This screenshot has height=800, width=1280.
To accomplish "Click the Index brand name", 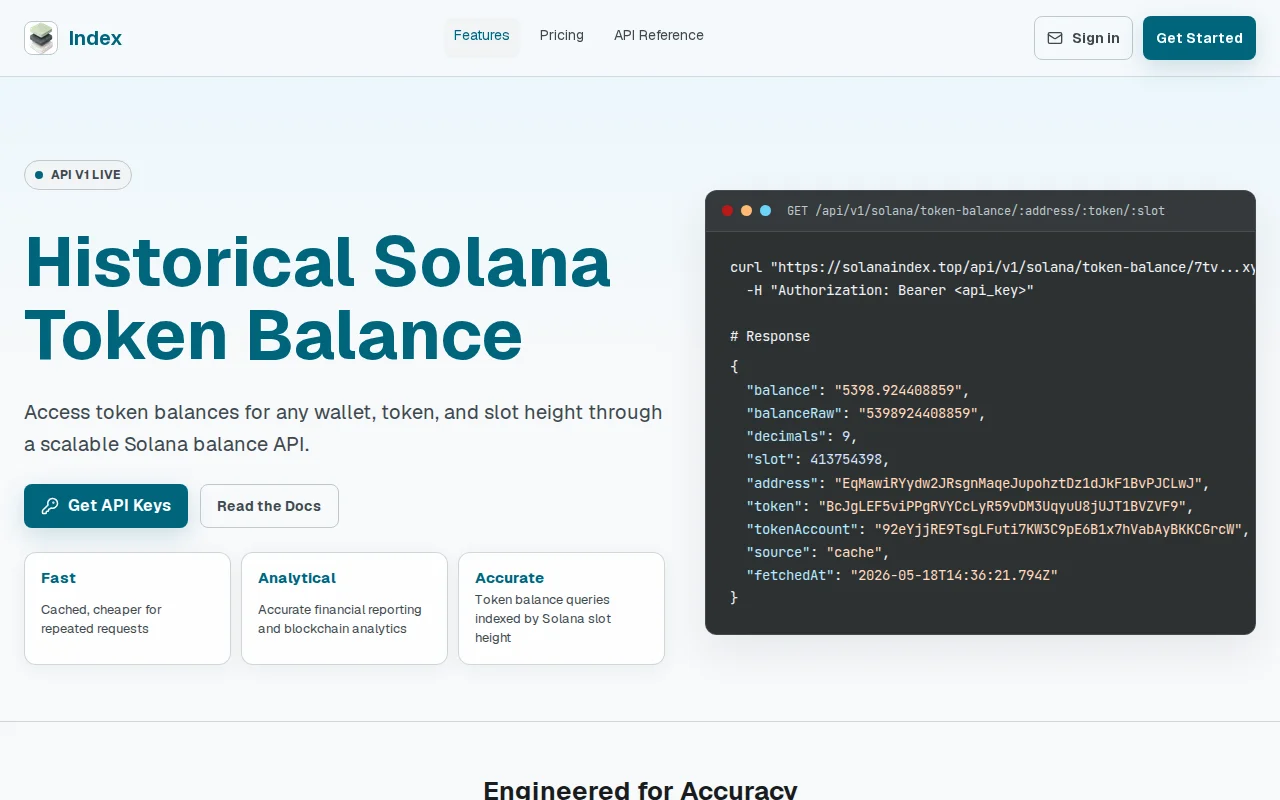I will pyautogui.click(x=95, y=38).
